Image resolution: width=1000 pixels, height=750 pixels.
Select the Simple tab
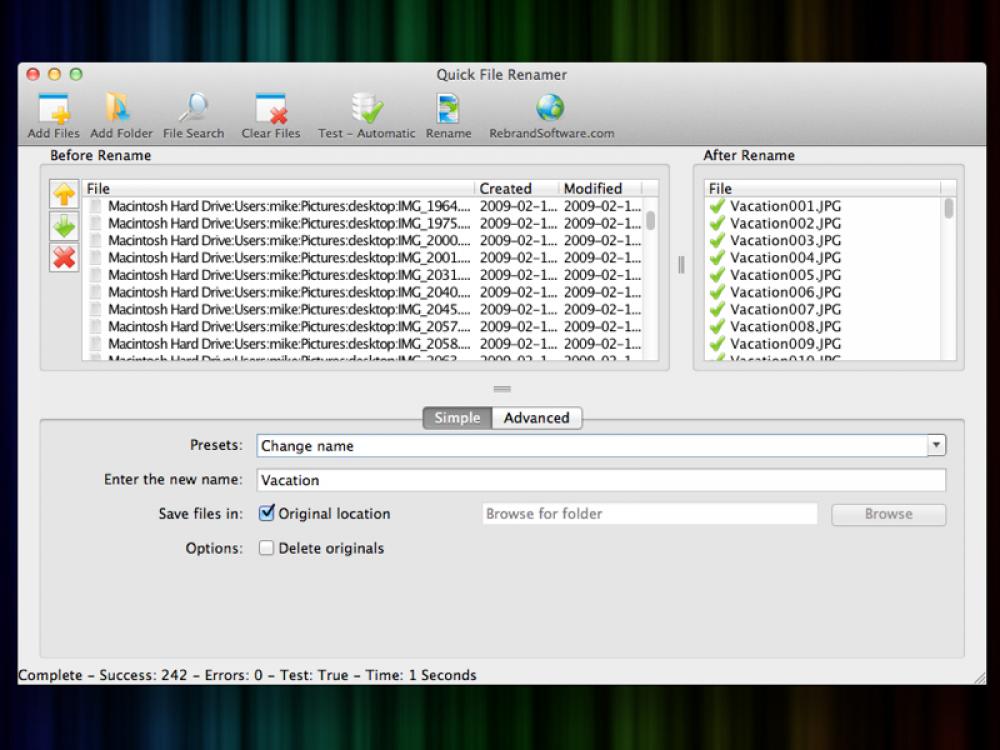click(x=456, y=418)
